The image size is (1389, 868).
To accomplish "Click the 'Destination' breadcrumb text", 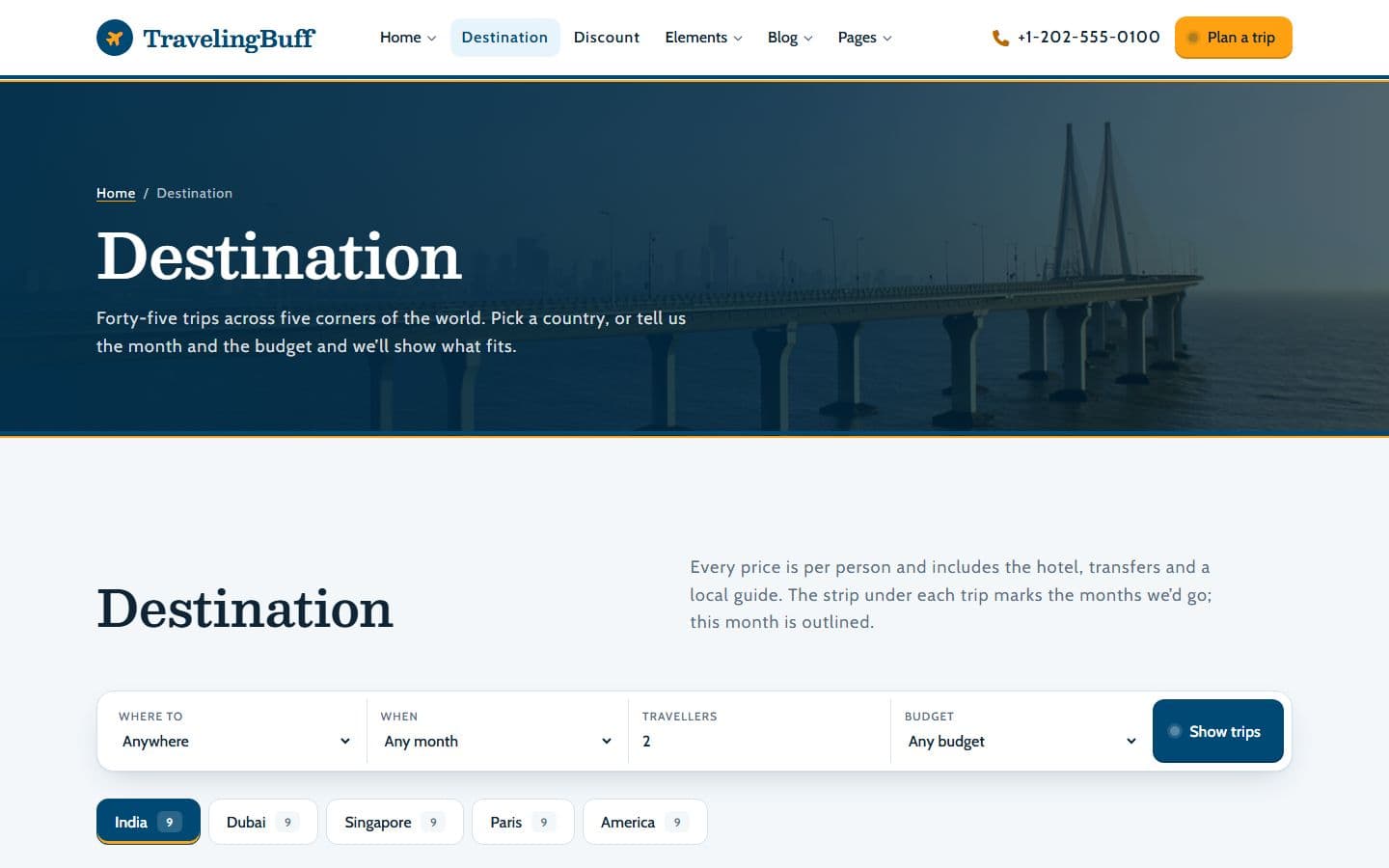I will (x=195, y=193).
